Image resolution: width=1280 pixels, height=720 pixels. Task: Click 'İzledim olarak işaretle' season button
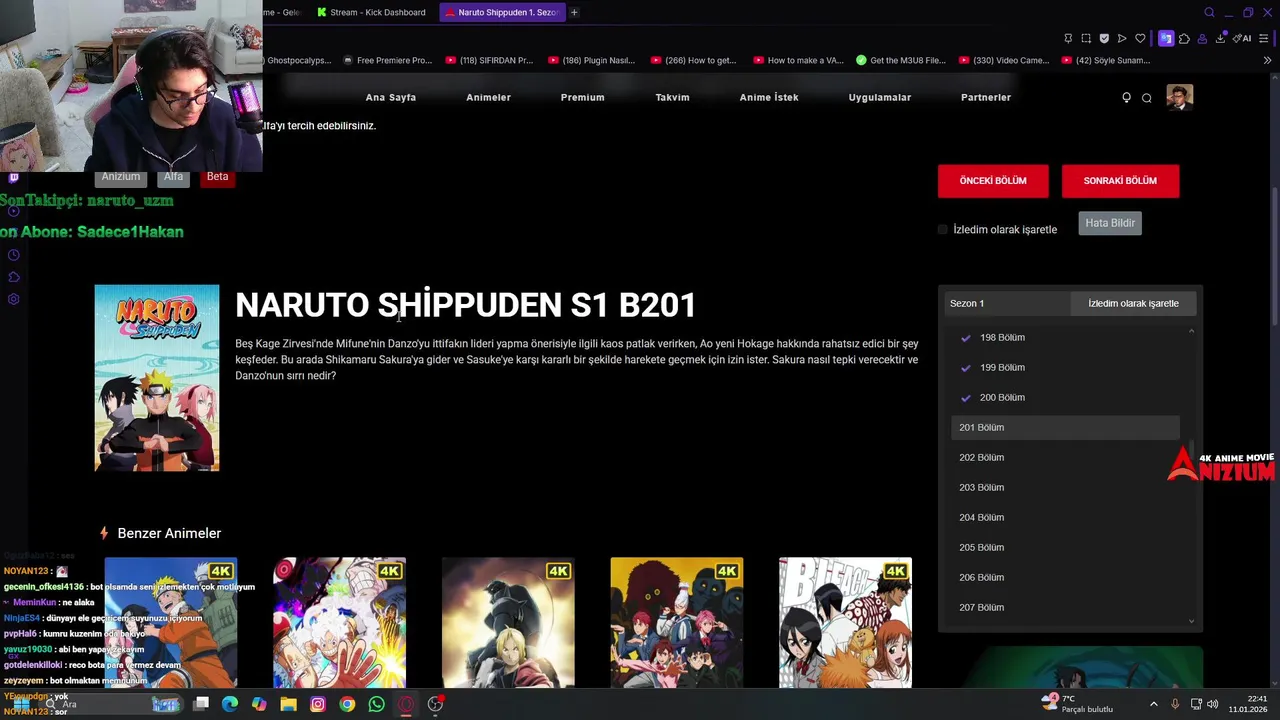pyautogui.click(x=1133, y=303)
